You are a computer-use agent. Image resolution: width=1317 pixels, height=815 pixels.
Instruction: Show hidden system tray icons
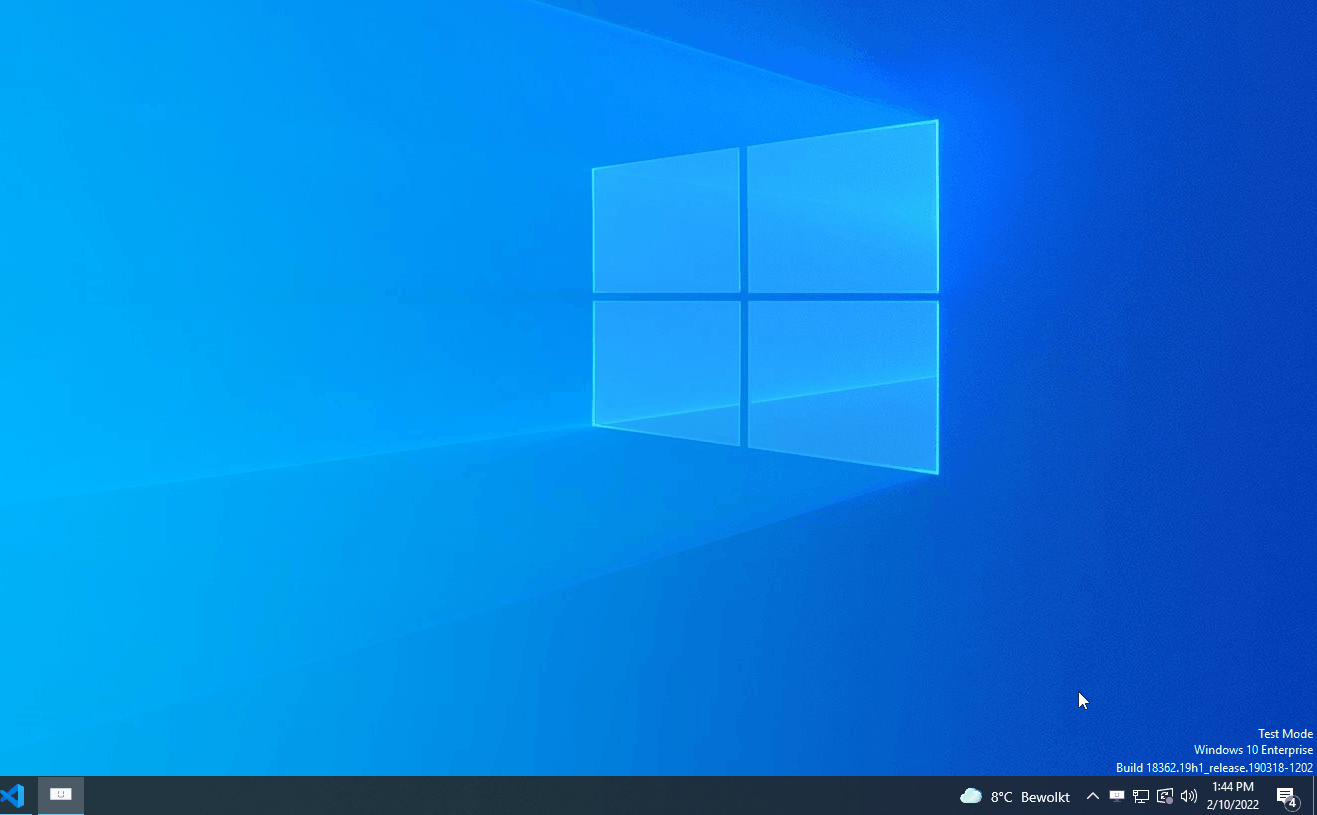(1093, 796)
